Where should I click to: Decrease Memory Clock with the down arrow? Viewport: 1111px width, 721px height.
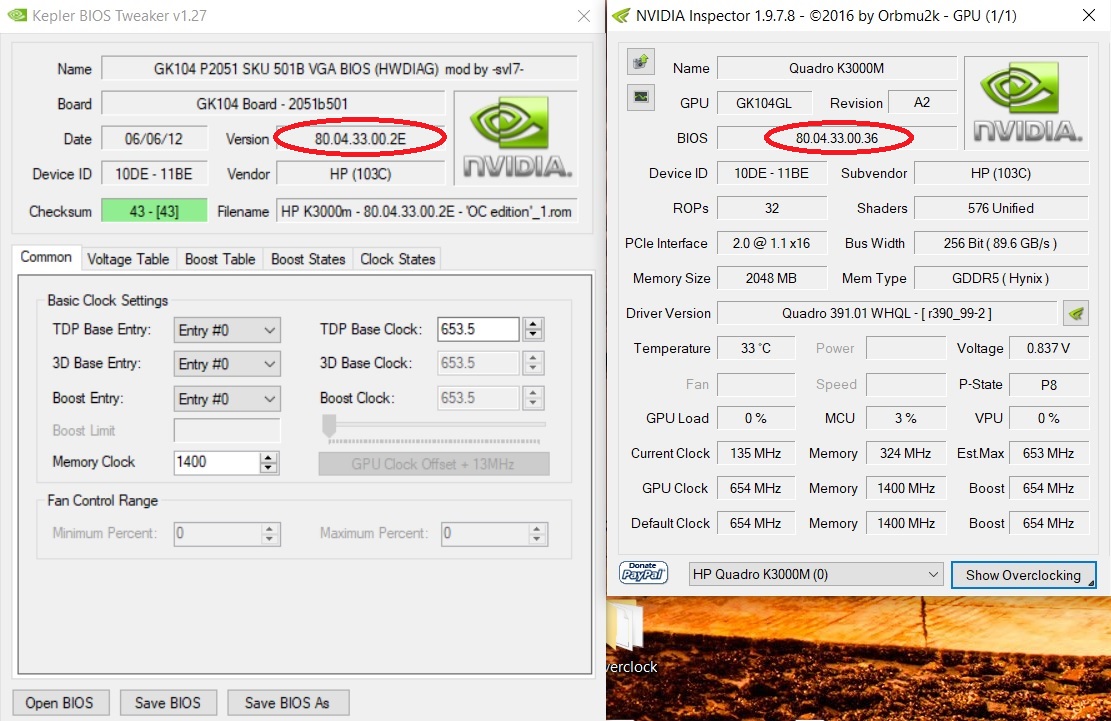tap(268, 468)
